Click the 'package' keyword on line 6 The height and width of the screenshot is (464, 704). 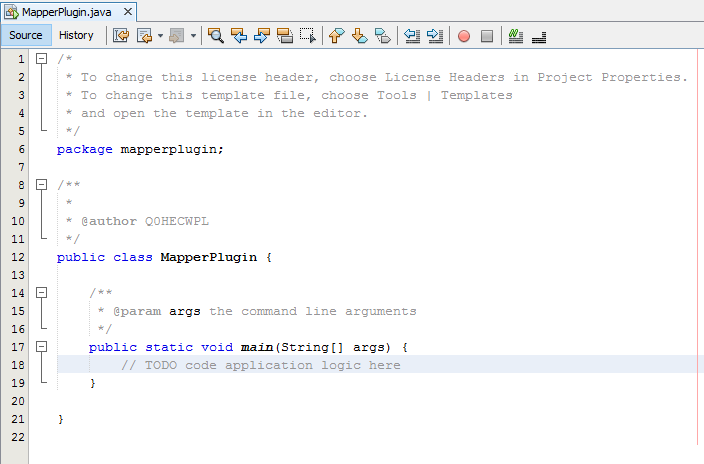(84, 149)
